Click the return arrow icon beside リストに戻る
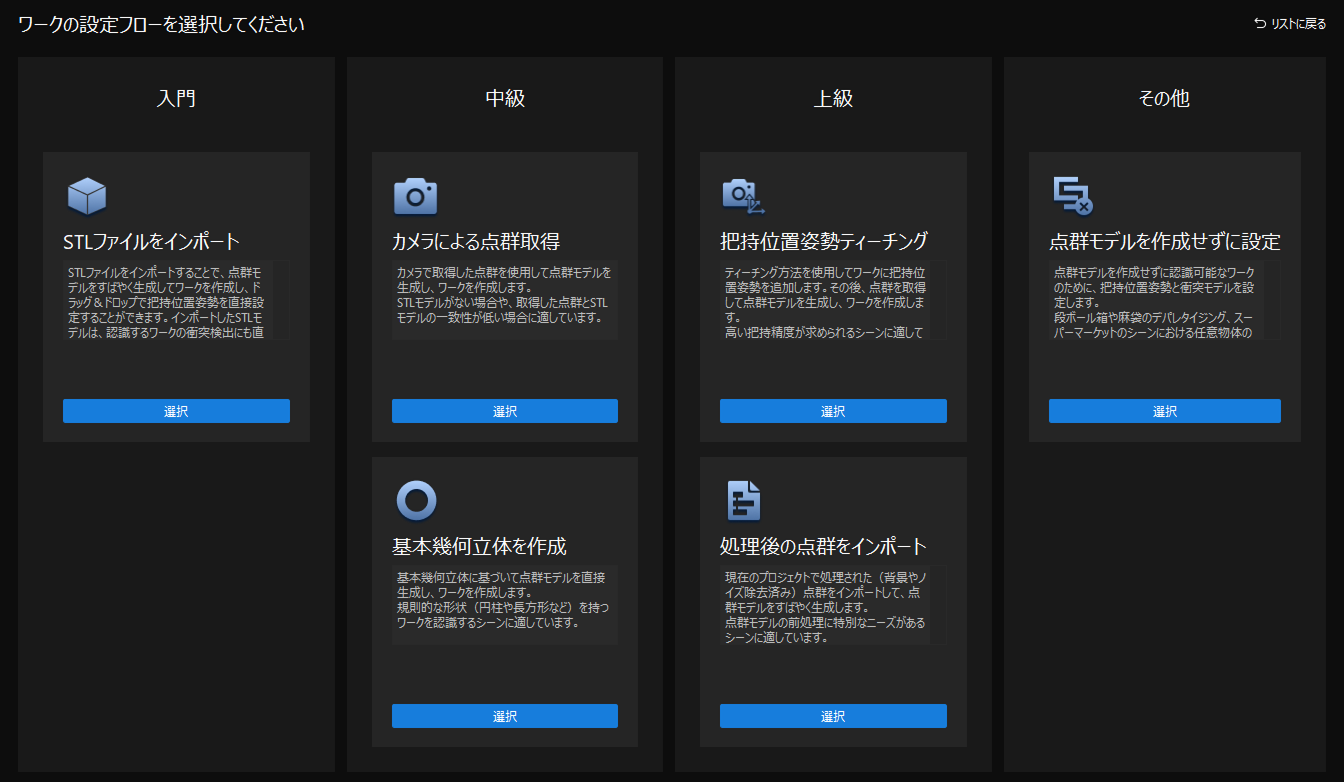 (1260, 24)
